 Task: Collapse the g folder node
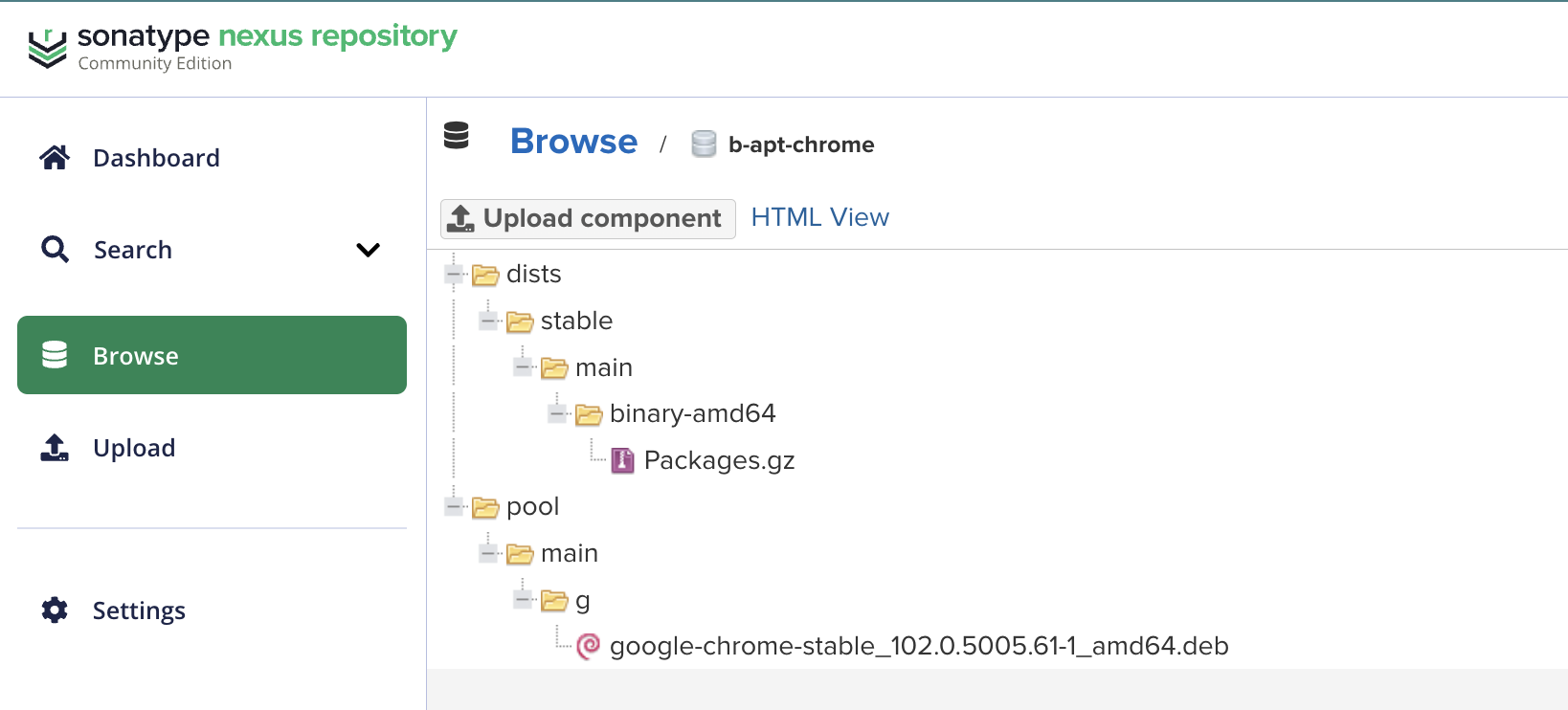523,600
